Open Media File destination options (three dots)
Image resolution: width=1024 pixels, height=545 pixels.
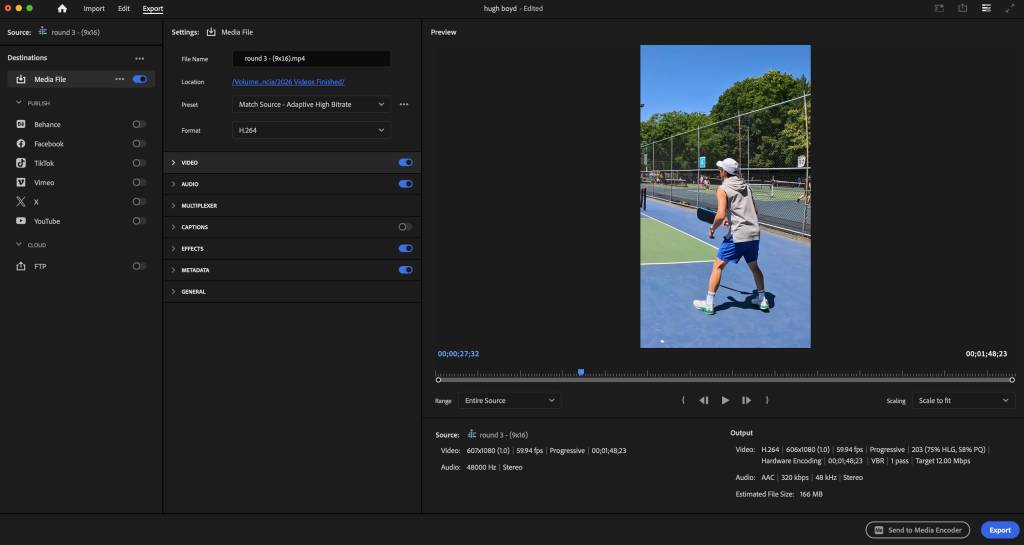pyautogui.click(x=120, y=79)
